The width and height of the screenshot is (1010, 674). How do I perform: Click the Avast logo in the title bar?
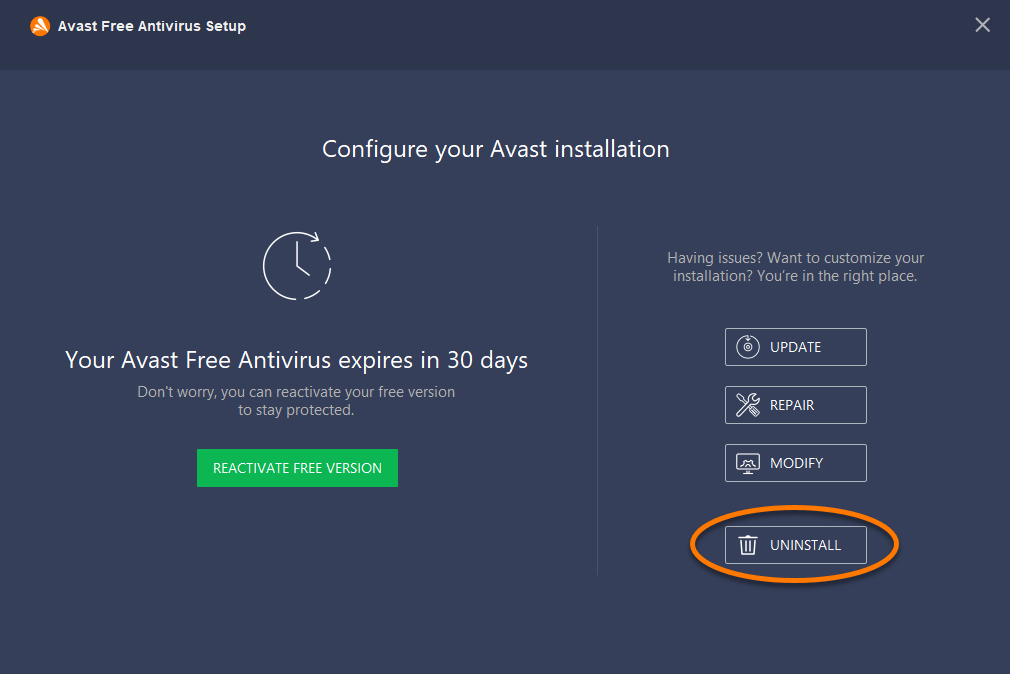tap(40, 26)
